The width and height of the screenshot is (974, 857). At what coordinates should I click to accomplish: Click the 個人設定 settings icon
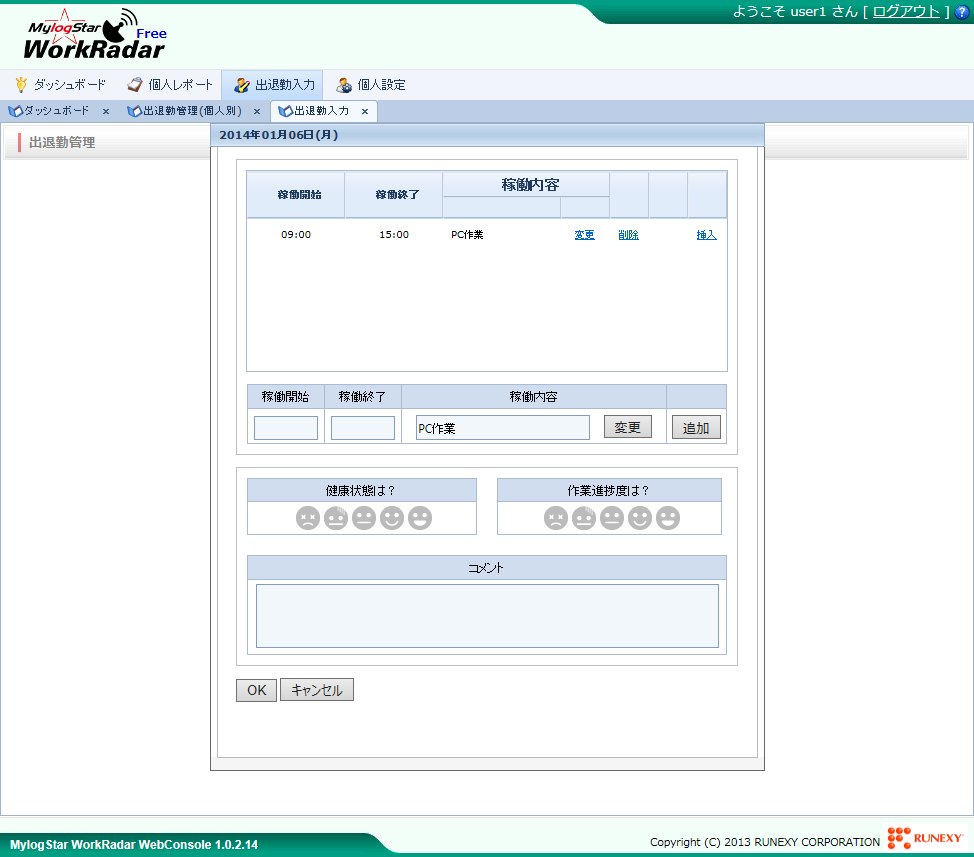click(x=345, y=85)
